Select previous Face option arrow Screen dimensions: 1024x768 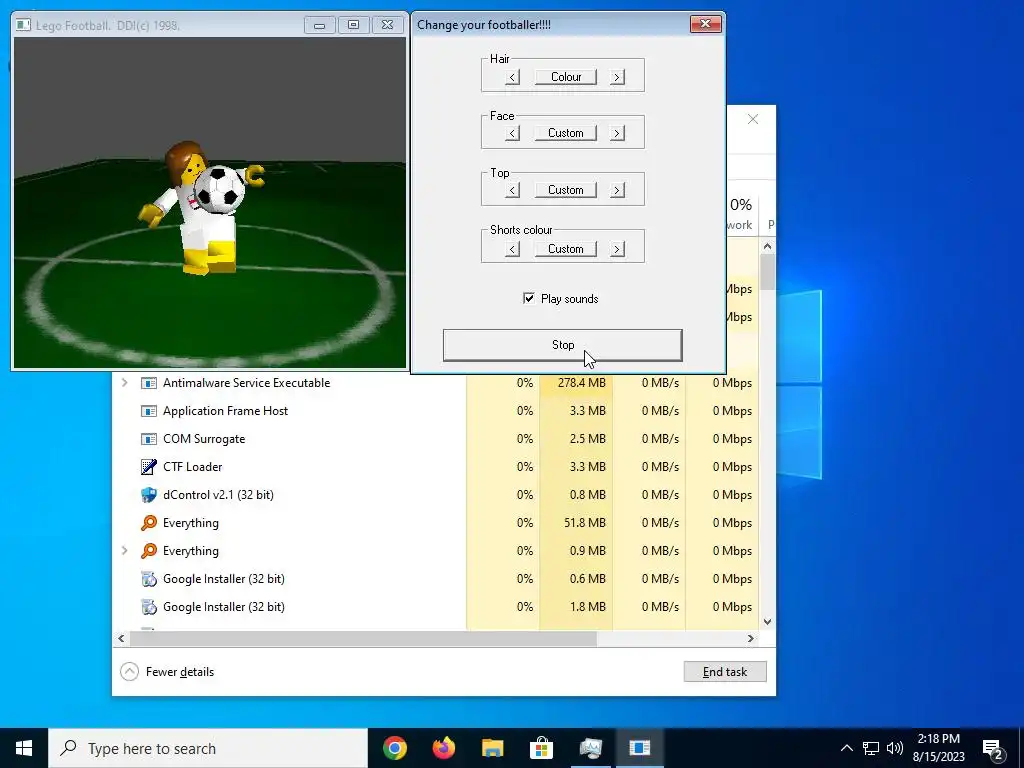(513, 133)
